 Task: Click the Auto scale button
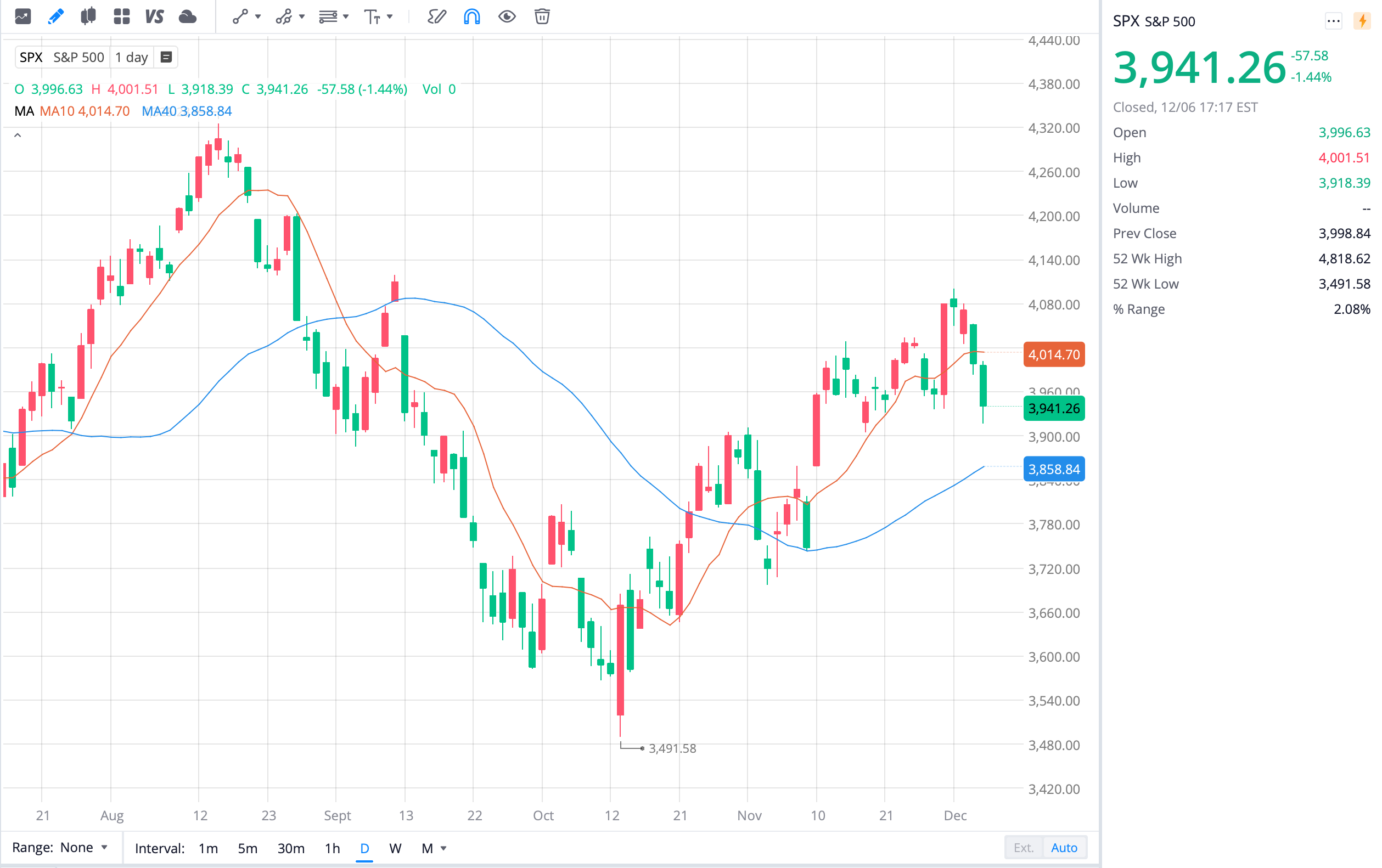click(1065, 847)
